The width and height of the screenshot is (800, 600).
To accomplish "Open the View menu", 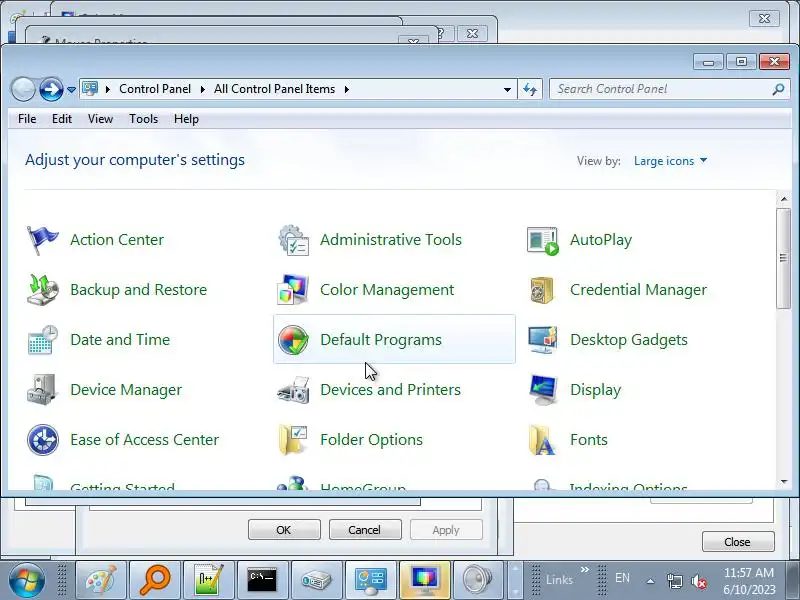I will 101,119.
